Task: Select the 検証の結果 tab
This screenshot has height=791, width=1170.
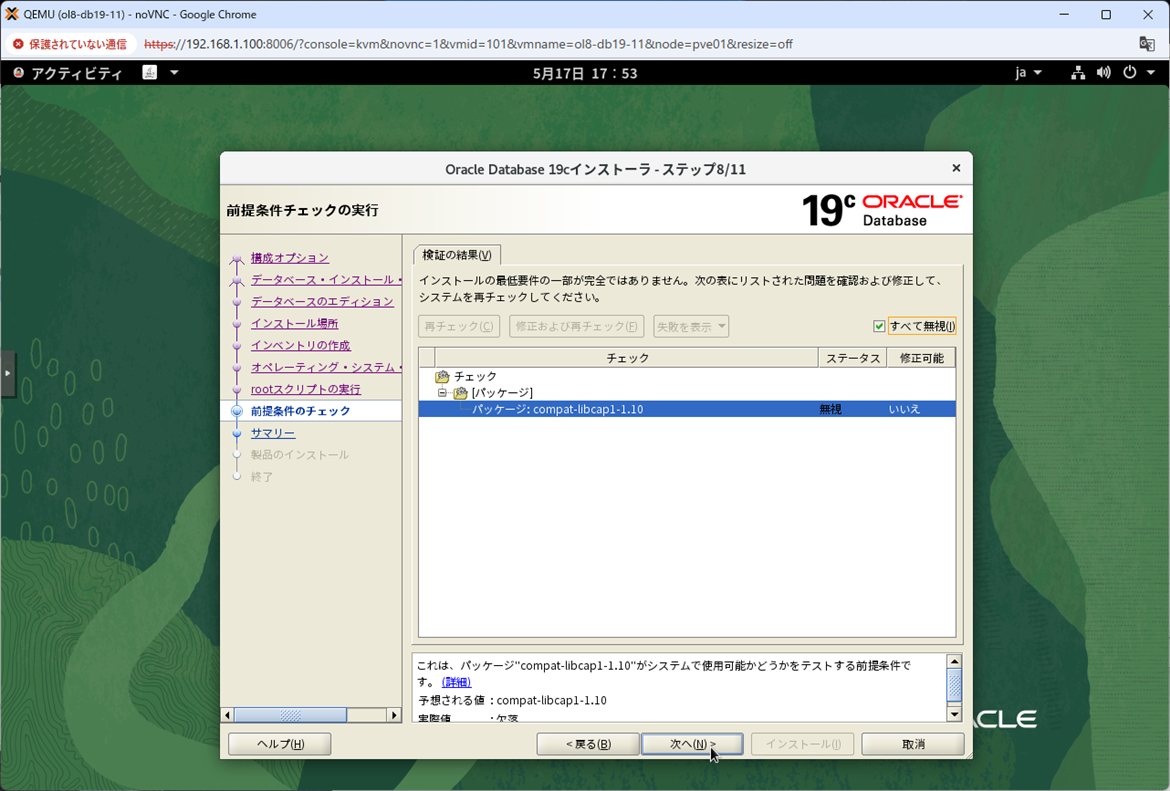Action: 457,255
